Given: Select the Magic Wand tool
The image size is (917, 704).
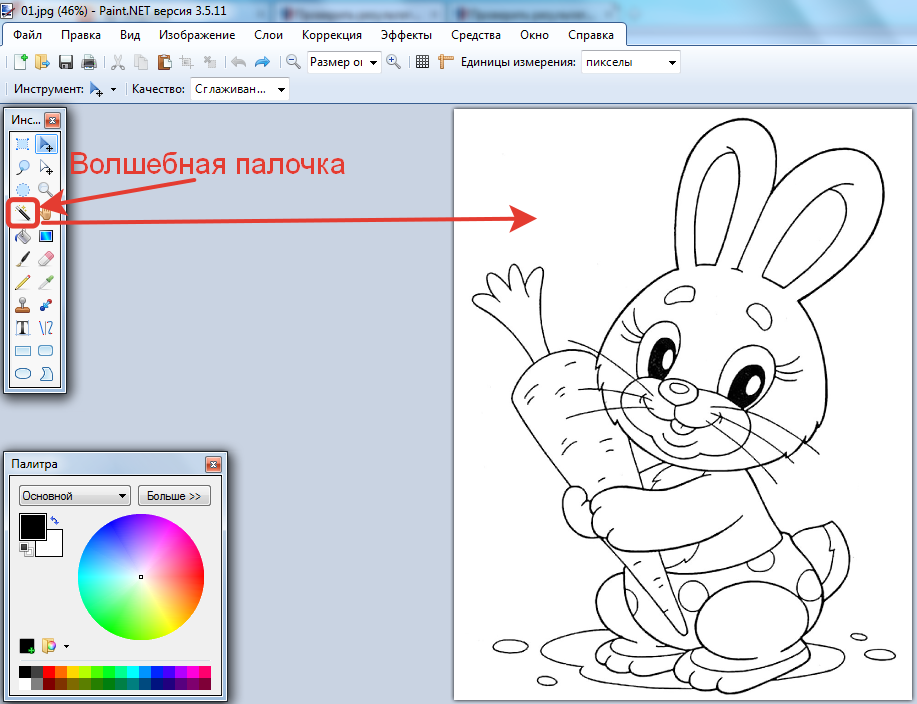Looking at the screenshot, I should click(22, 212).
